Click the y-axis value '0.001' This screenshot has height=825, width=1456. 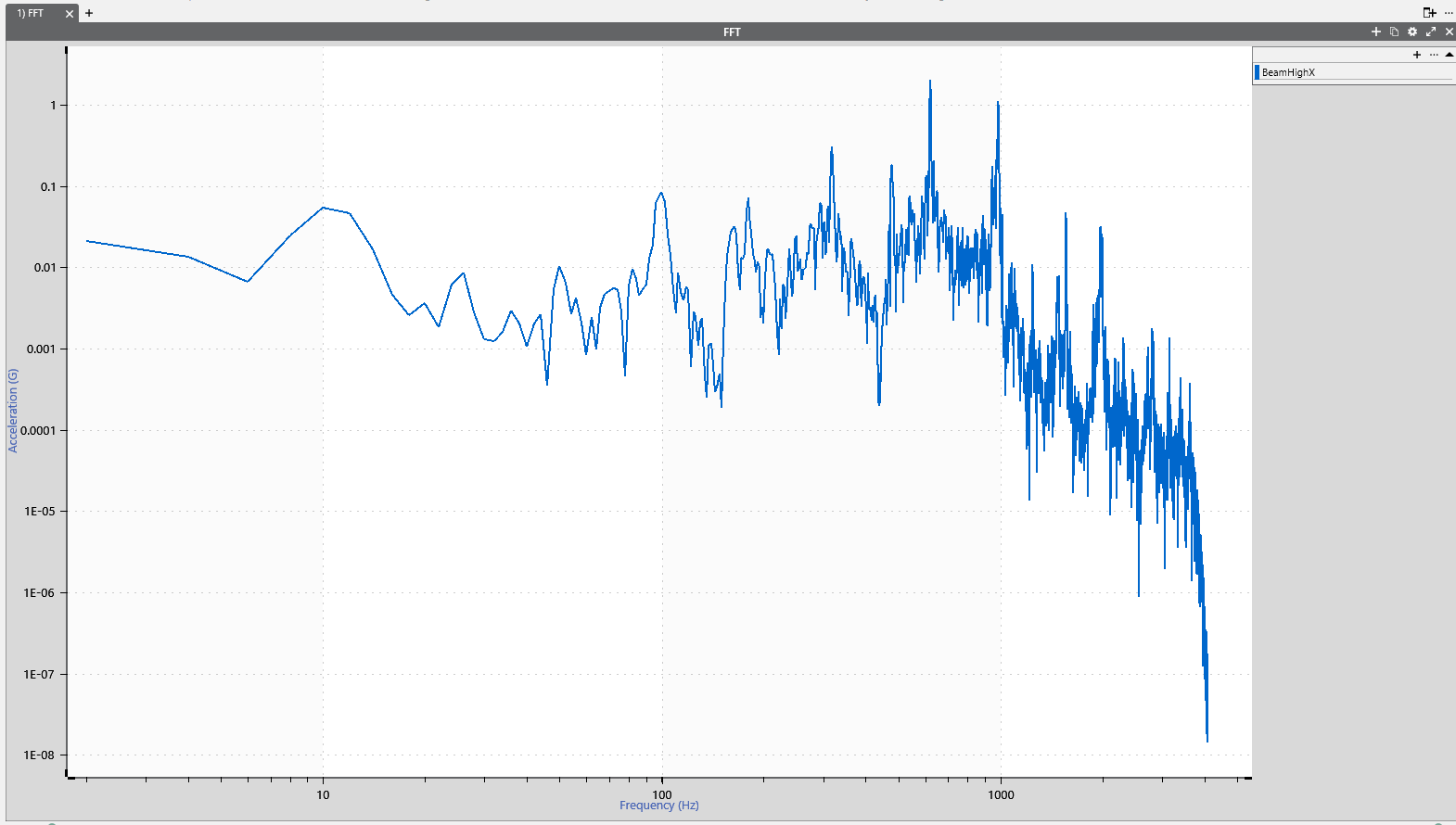click(x=41, y=349)
